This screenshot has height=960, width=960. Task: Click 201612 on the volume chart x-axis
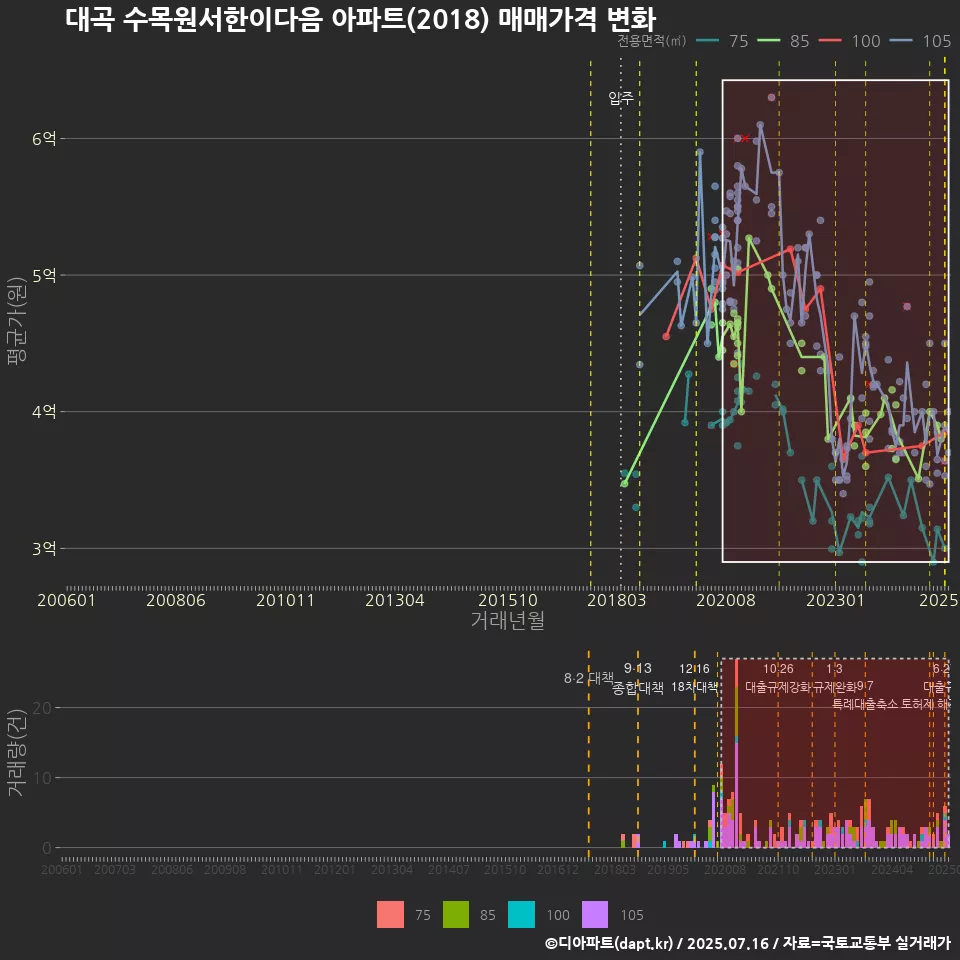click(x=558, y=869)
